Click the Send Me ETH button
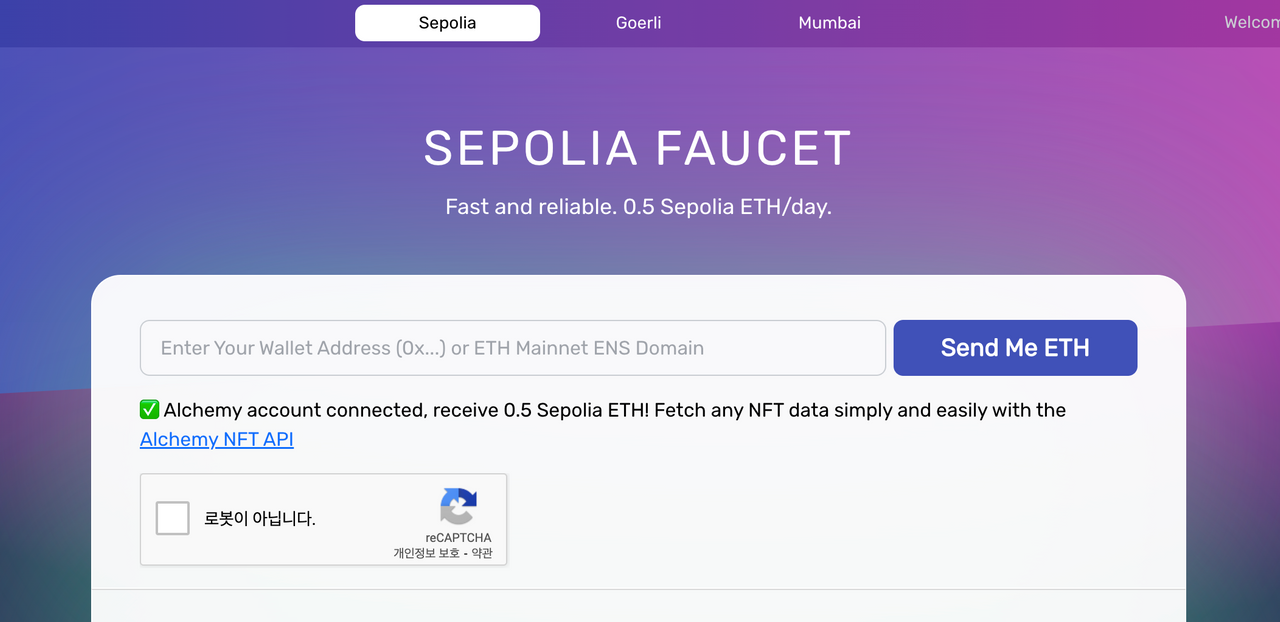The image size is (1280, 622). [1015, 348]
